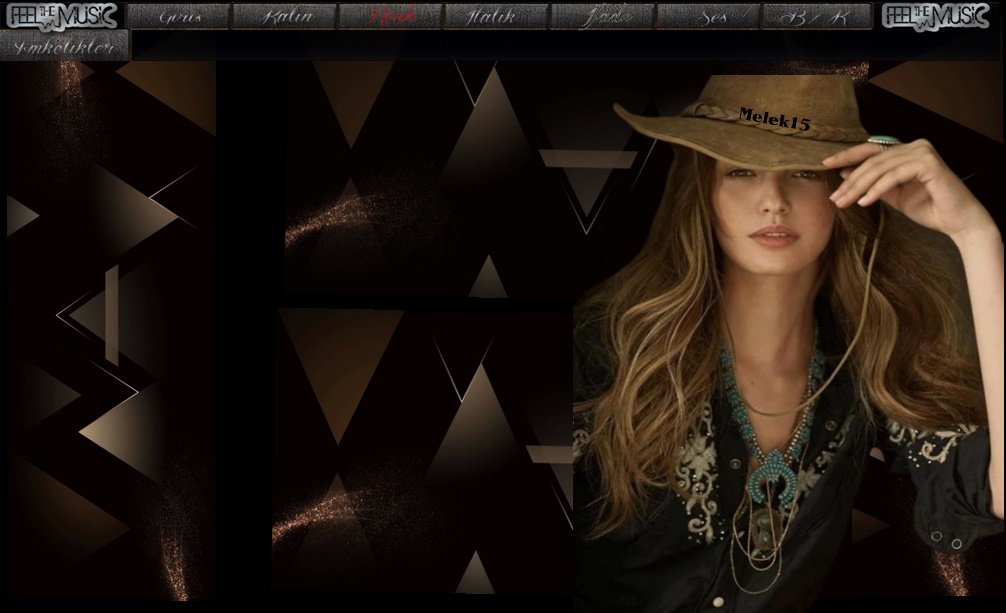Click the left zigzag triangle panel
Image resolution: width=1006 pixels, height=613 pixels.
[110, 330]
